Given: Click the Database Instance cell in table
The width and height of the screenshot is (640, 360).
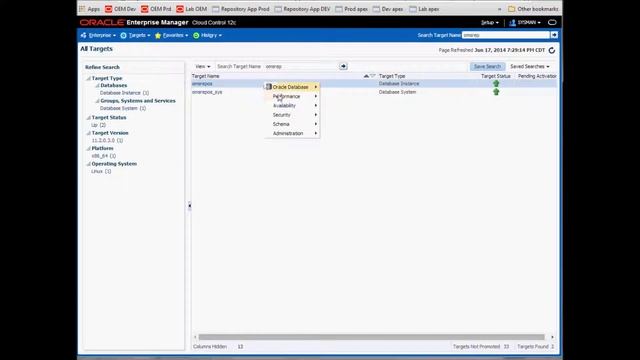Looking at the screenshot, I should (399, 84).
